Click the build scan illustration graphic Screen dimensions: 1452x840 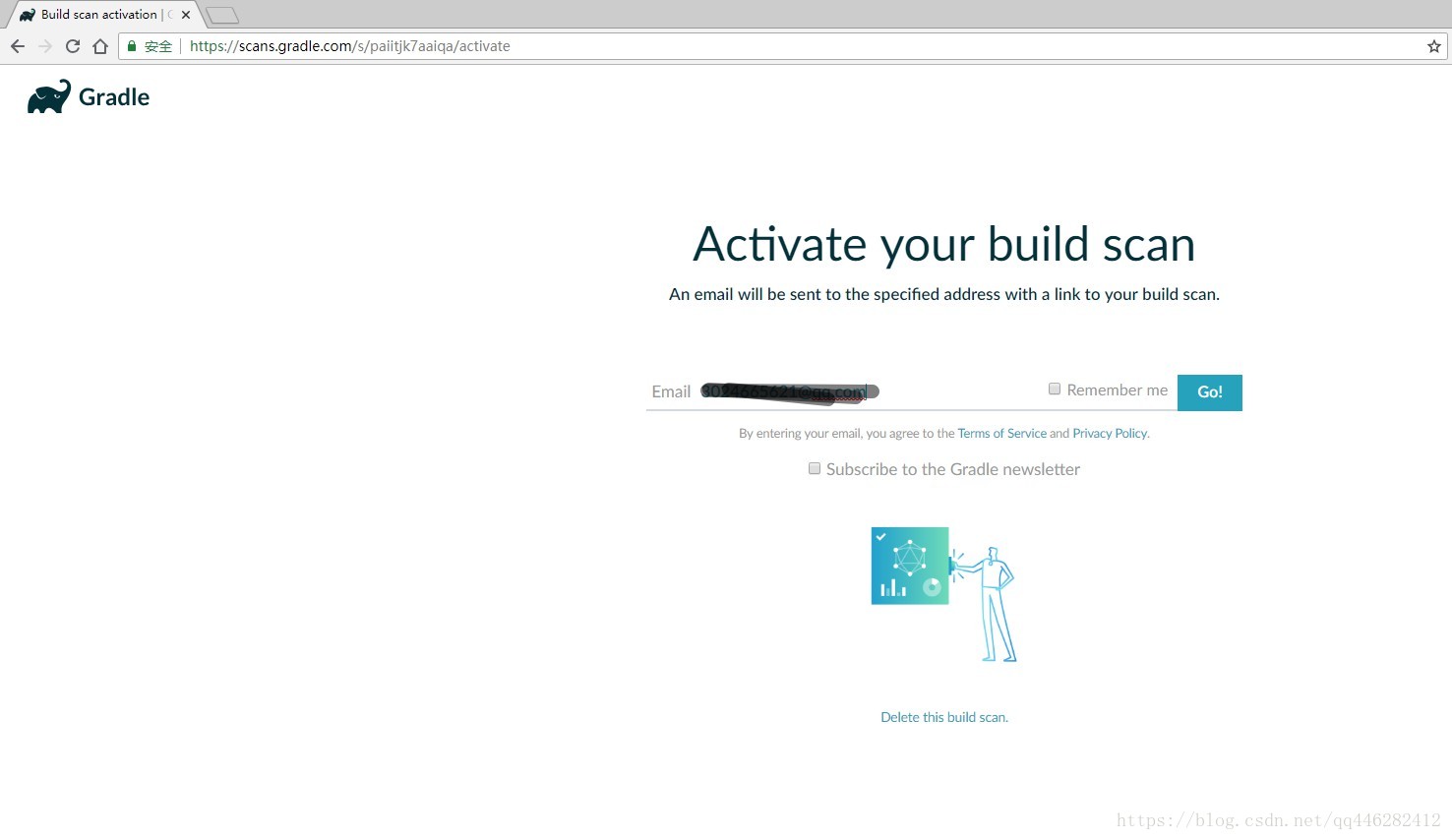(x=943, y=594)
